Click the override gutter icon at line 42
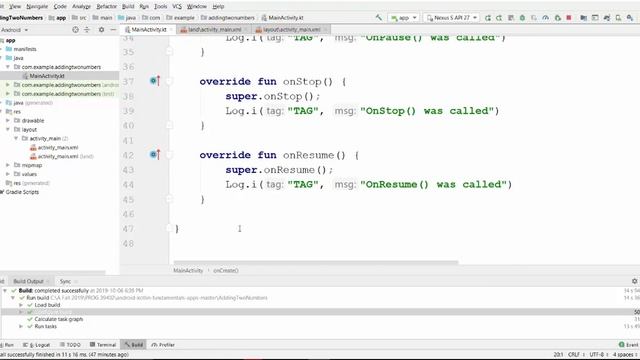 click(x=155, y=154)
